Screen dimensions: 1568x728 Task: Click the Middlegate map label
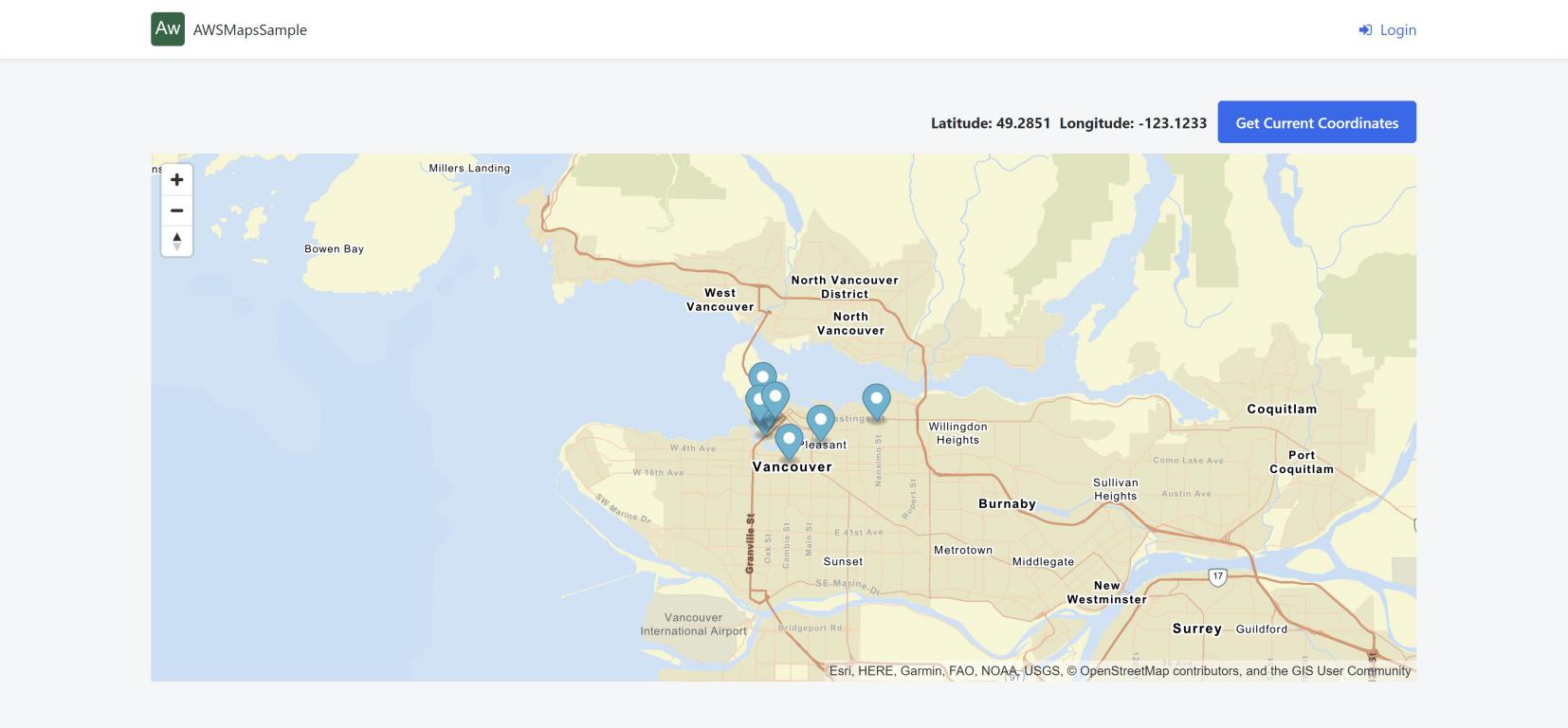(1043, 562)
